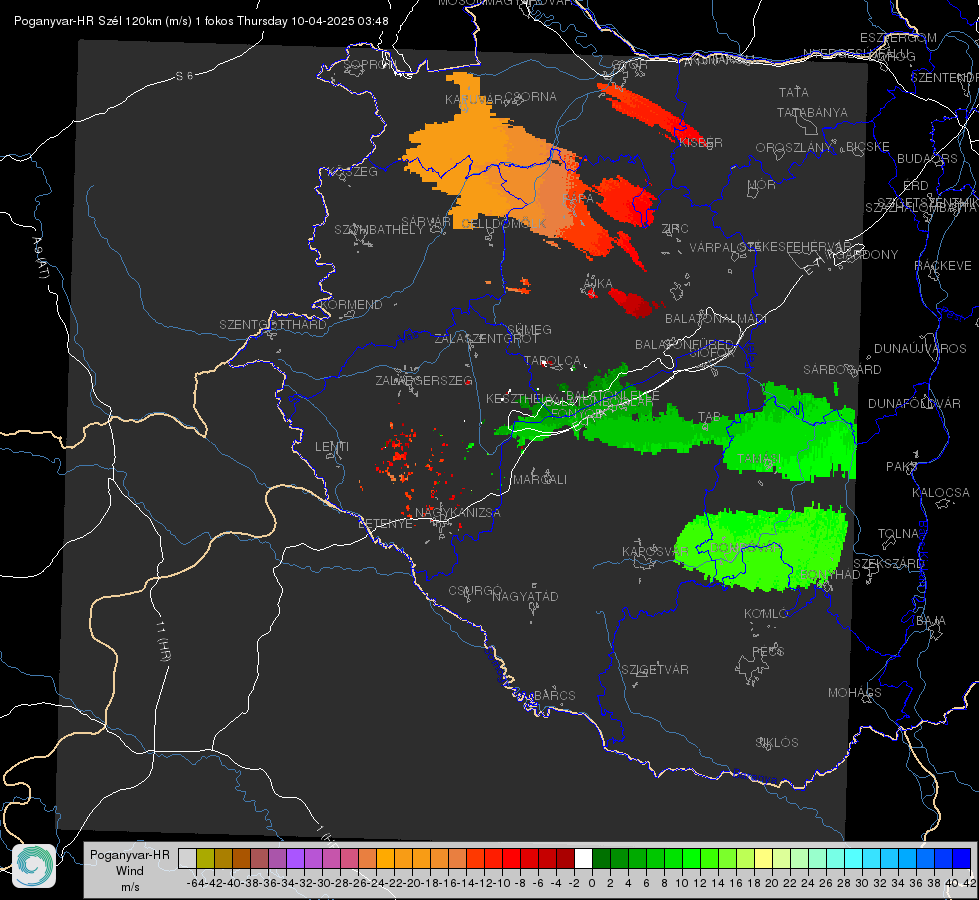Screen dimensions: 979x900
Task: Click the TAPOLCA label
Action: coord(553,361)
